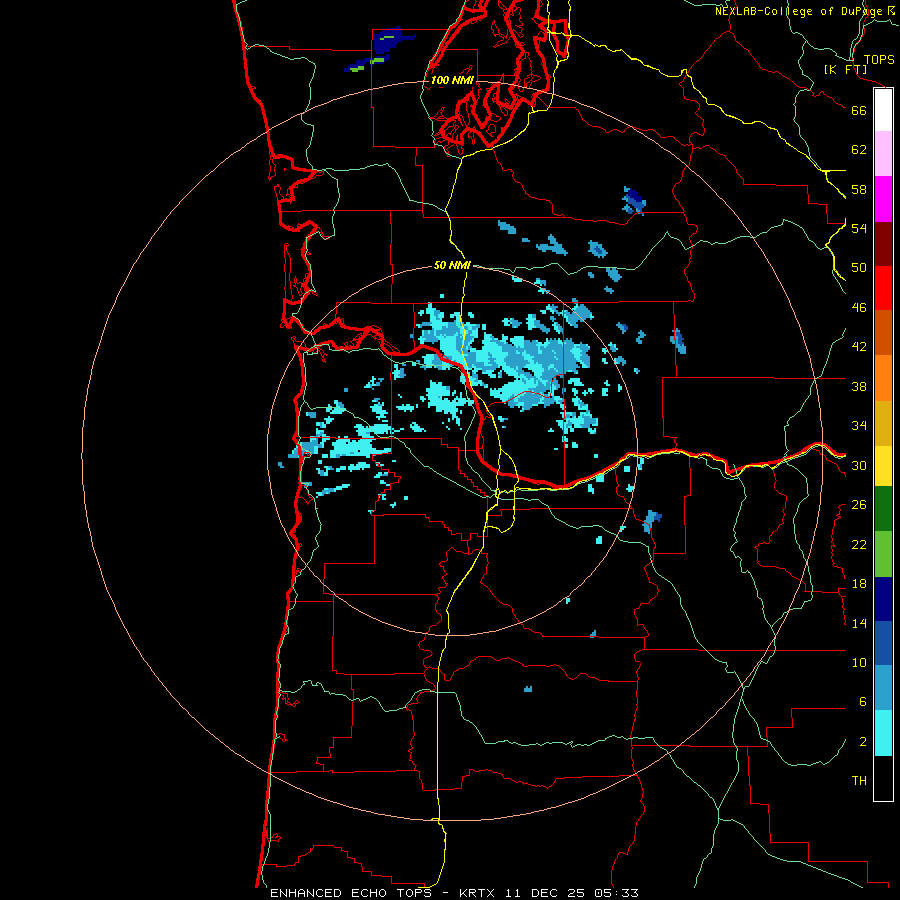Viewport: 900px width, 900px height.
Task: Select the yellow legend swatch
Action: 883,465
